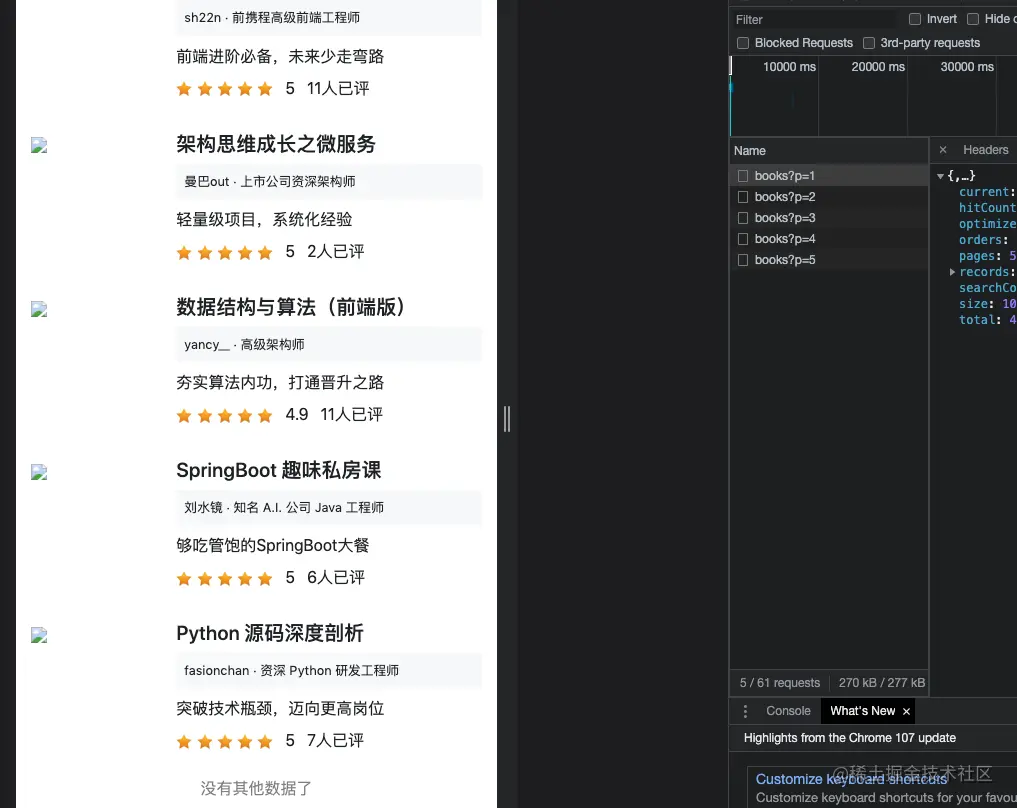Click the 5 / 61 requests status
1017x808 pixels.
click(x=780, y=683)
